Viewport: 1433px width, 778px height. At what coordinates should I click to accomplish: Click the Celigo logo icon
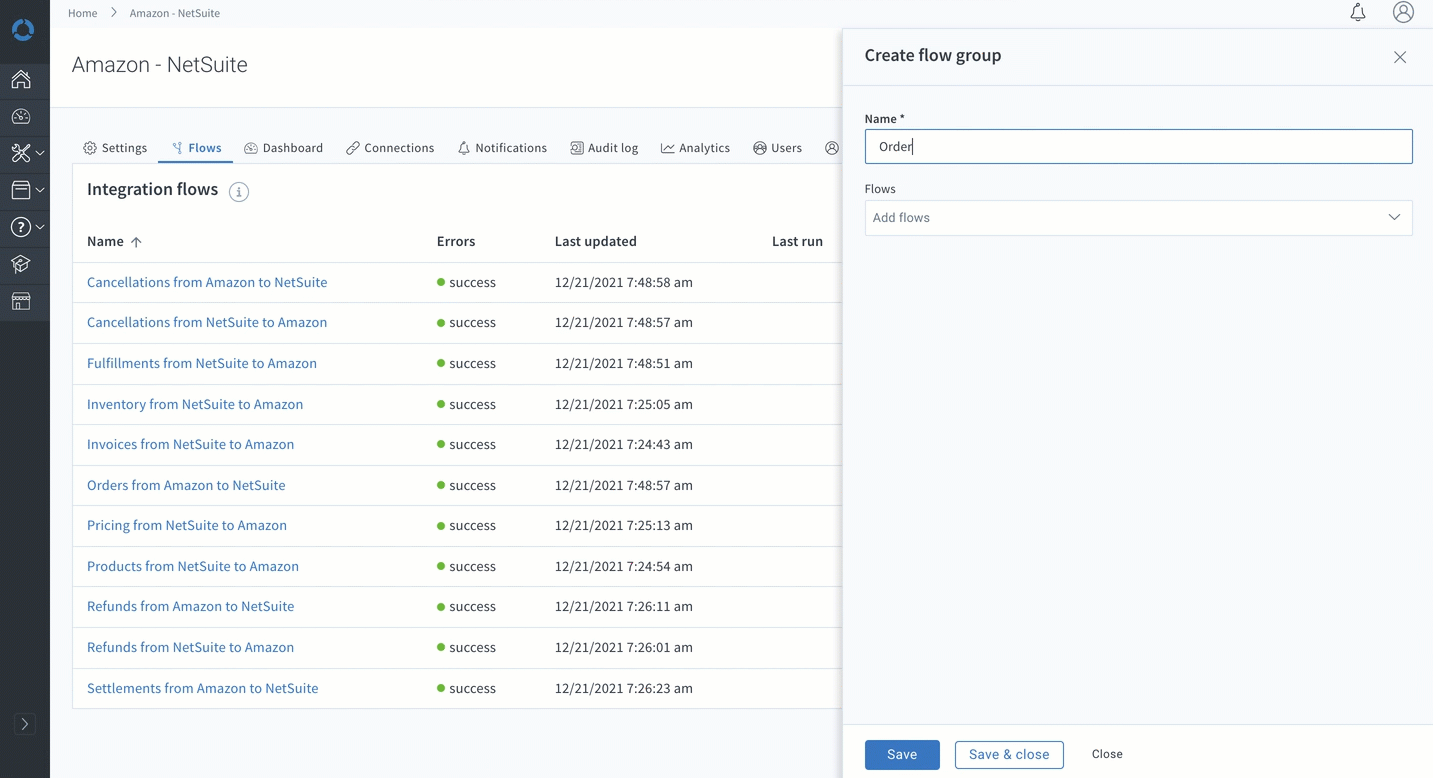click(22, 30)
